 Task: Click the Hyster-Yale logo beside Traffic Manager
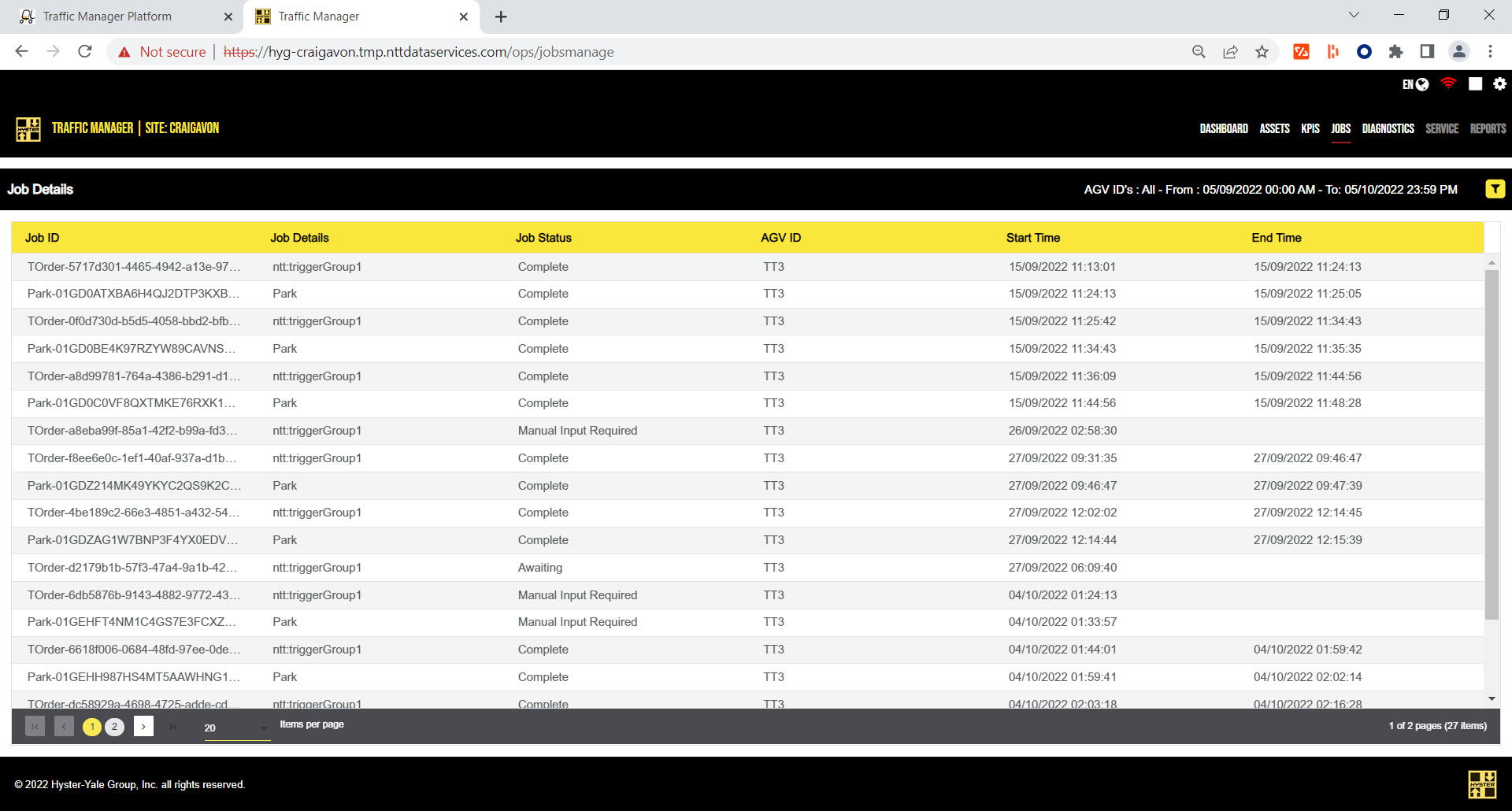click(x=28, y=128)
